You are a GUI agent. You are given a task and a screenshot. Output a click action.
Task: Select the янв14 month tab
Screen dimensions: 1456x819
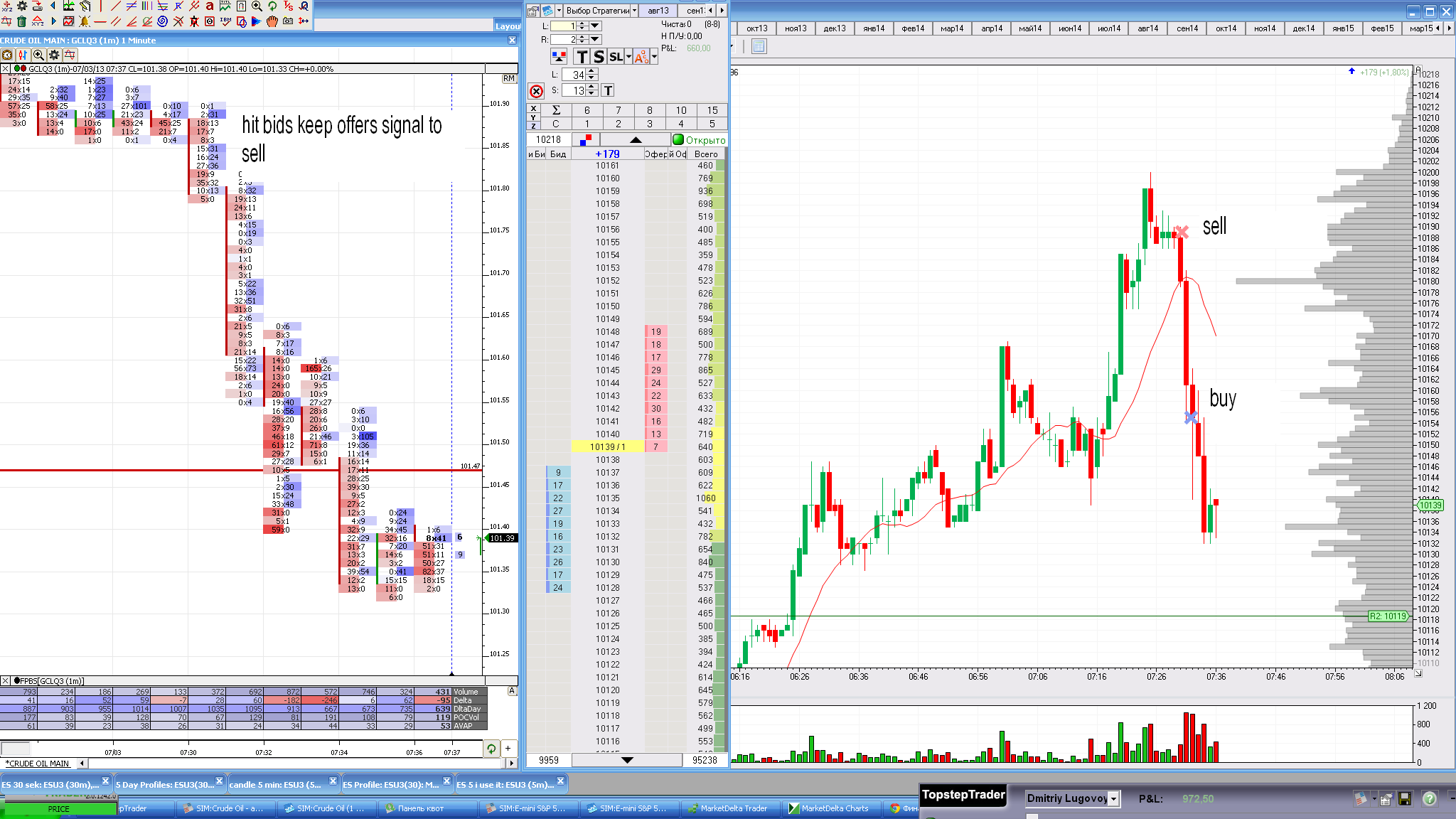(x=874, y=28)
